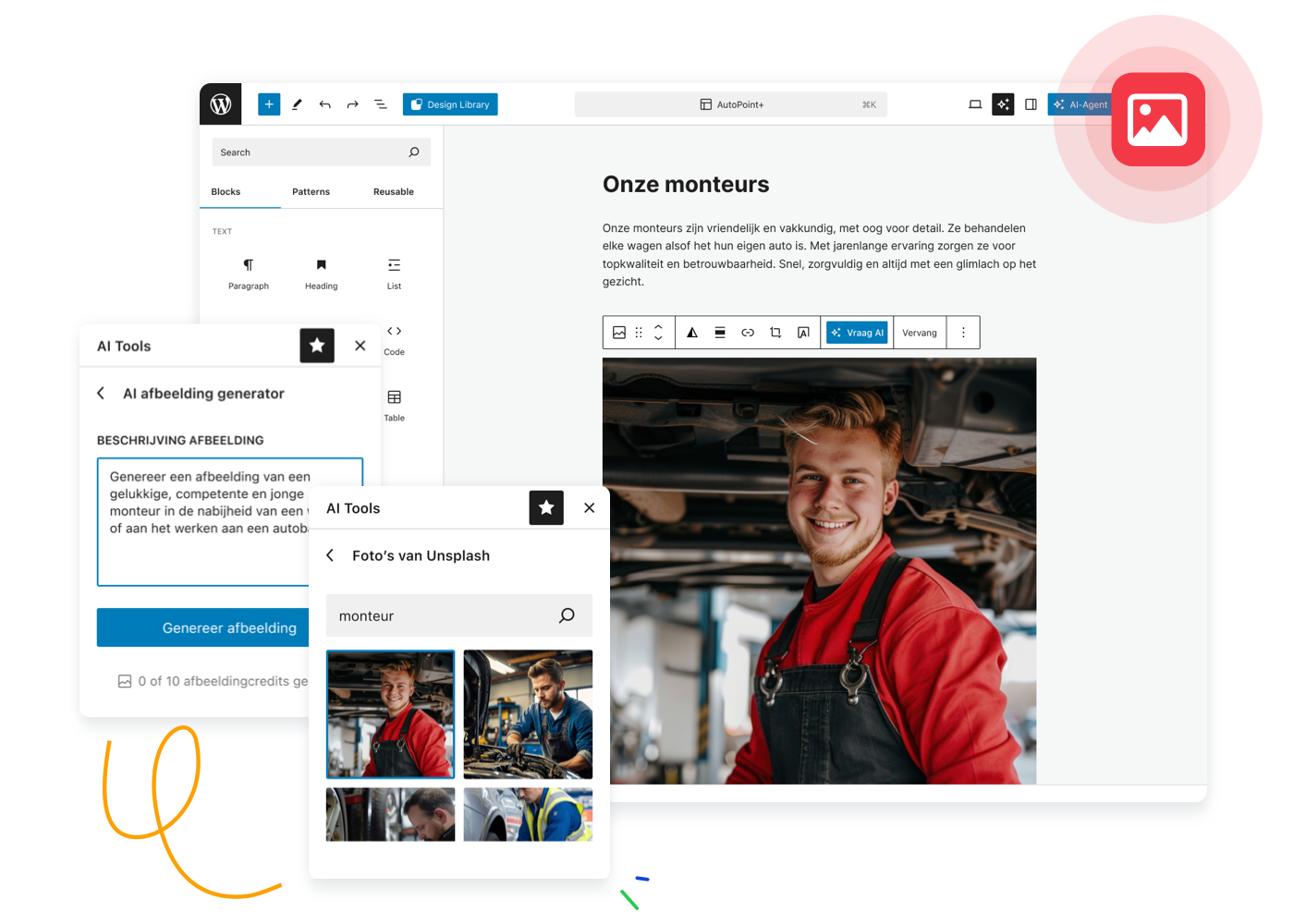
Task: Click the undo arrow in toolbar
Action: tap(324, 104)
